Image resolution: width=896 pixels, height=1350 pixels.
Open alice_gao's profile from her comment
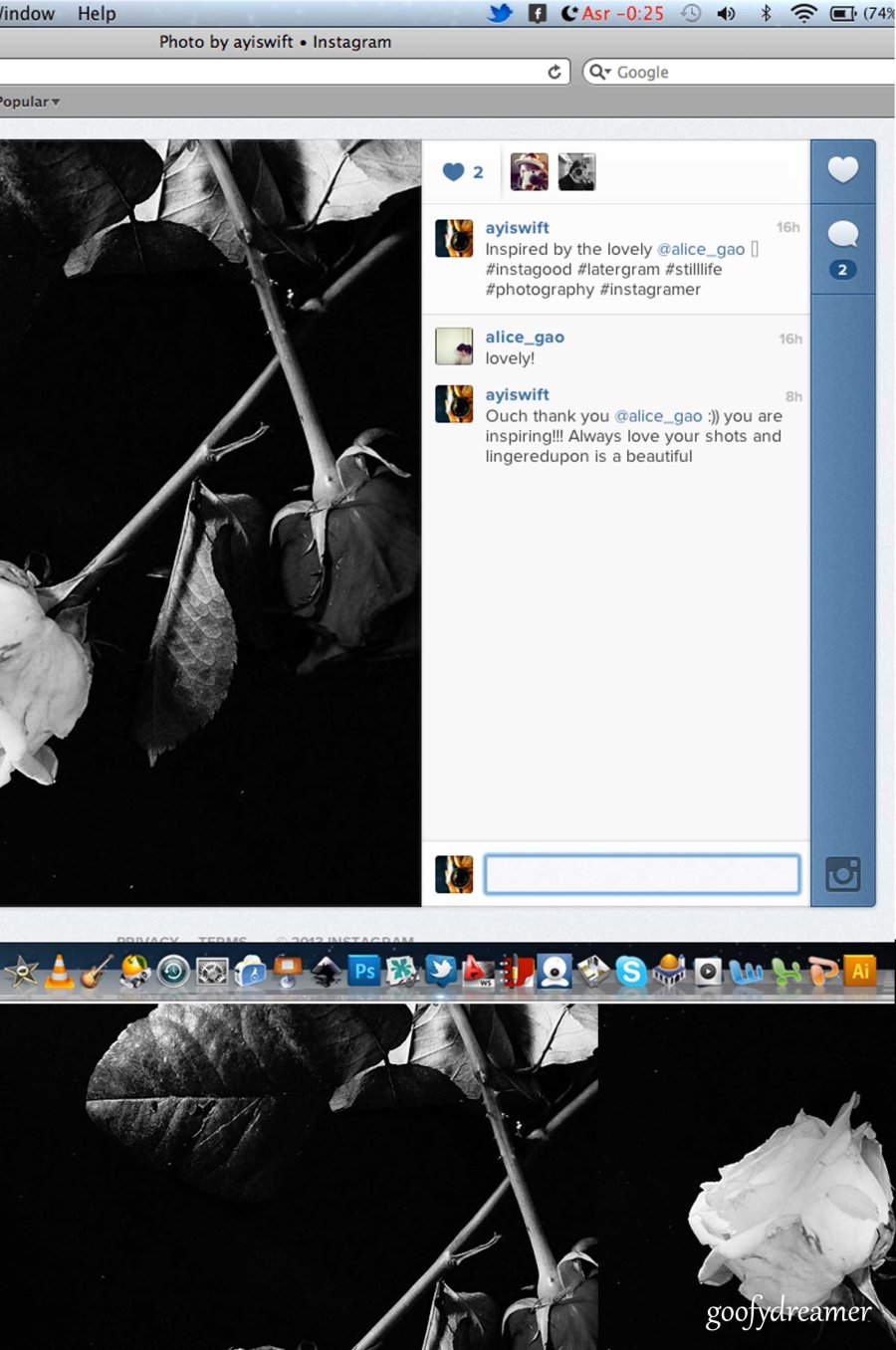525,337
